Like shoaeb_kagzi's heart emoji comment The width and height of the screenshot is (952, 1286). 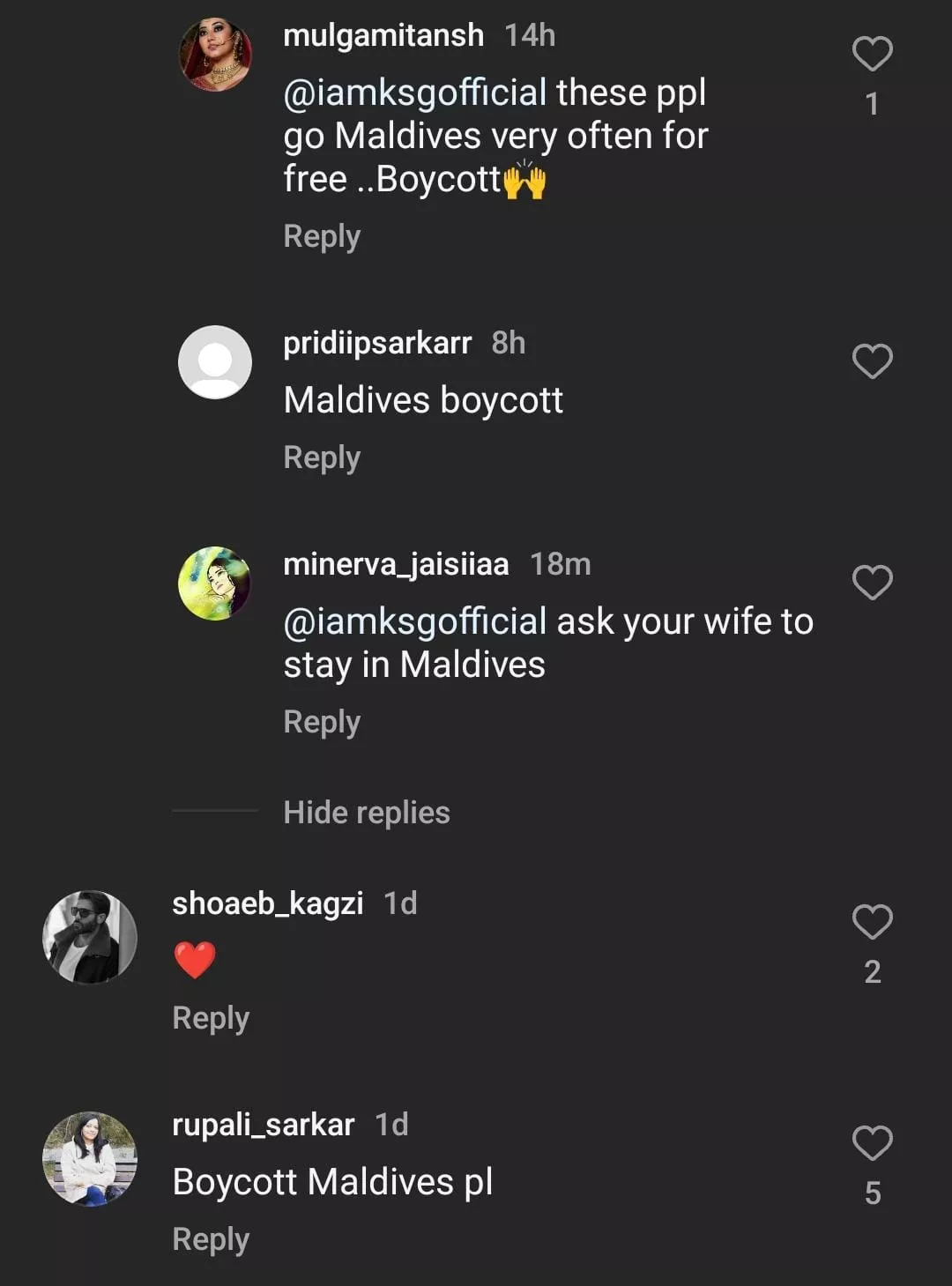coord(872,922)
